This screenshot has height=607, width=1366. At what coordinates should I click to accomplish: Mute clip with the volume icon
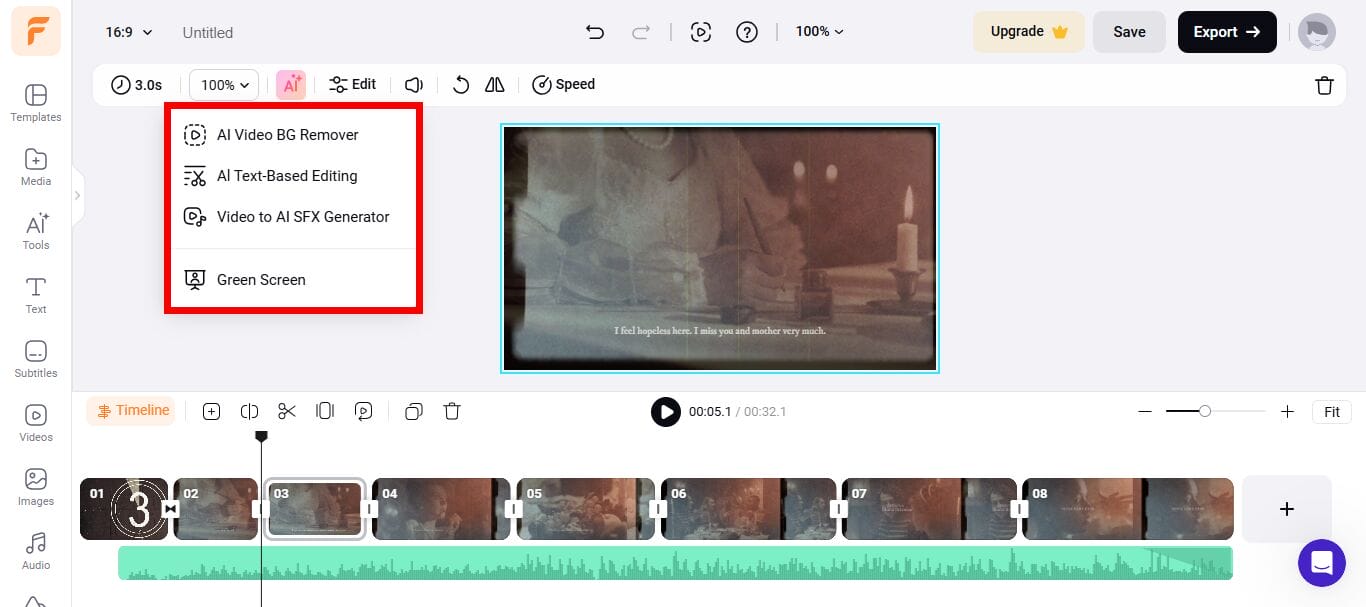[x=414, y=85]
